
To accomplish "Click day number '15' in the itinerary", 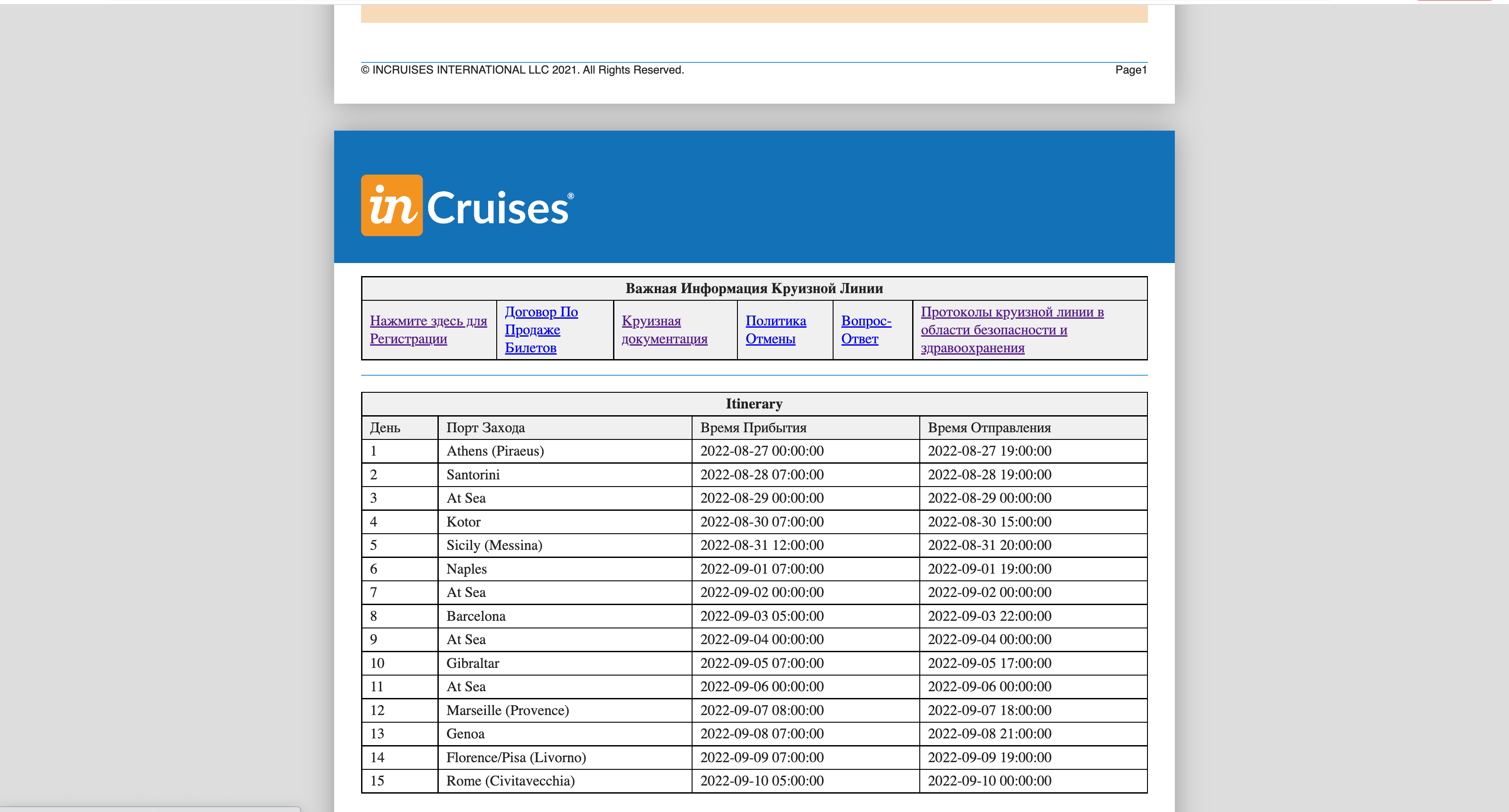I will (377, 781).
